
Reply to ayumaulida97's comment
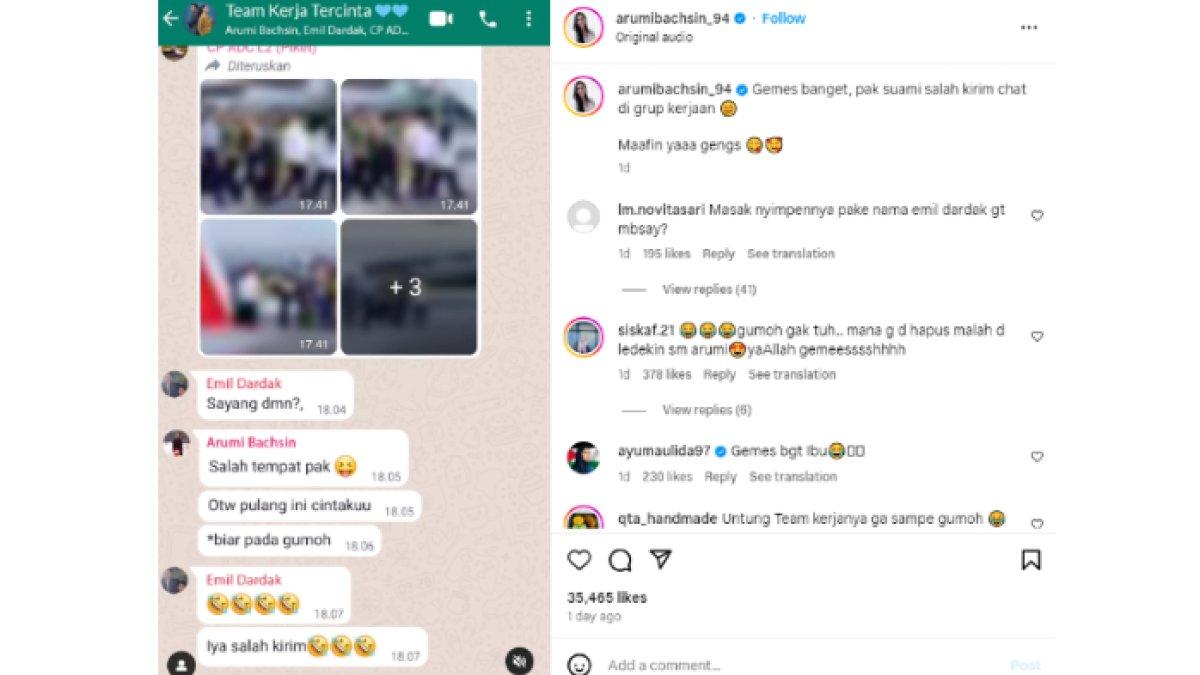(x=720, y=477)
